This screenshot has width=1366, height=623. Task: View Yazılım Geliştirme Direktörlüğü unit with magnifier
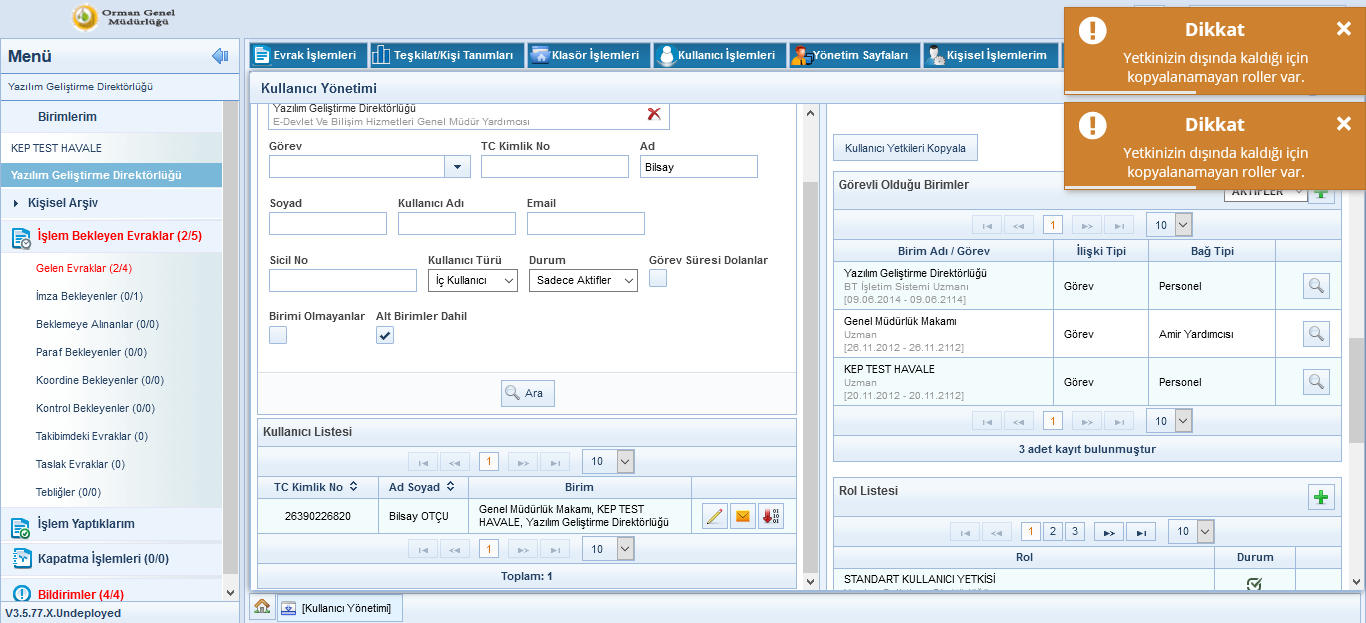[1316, 286]
